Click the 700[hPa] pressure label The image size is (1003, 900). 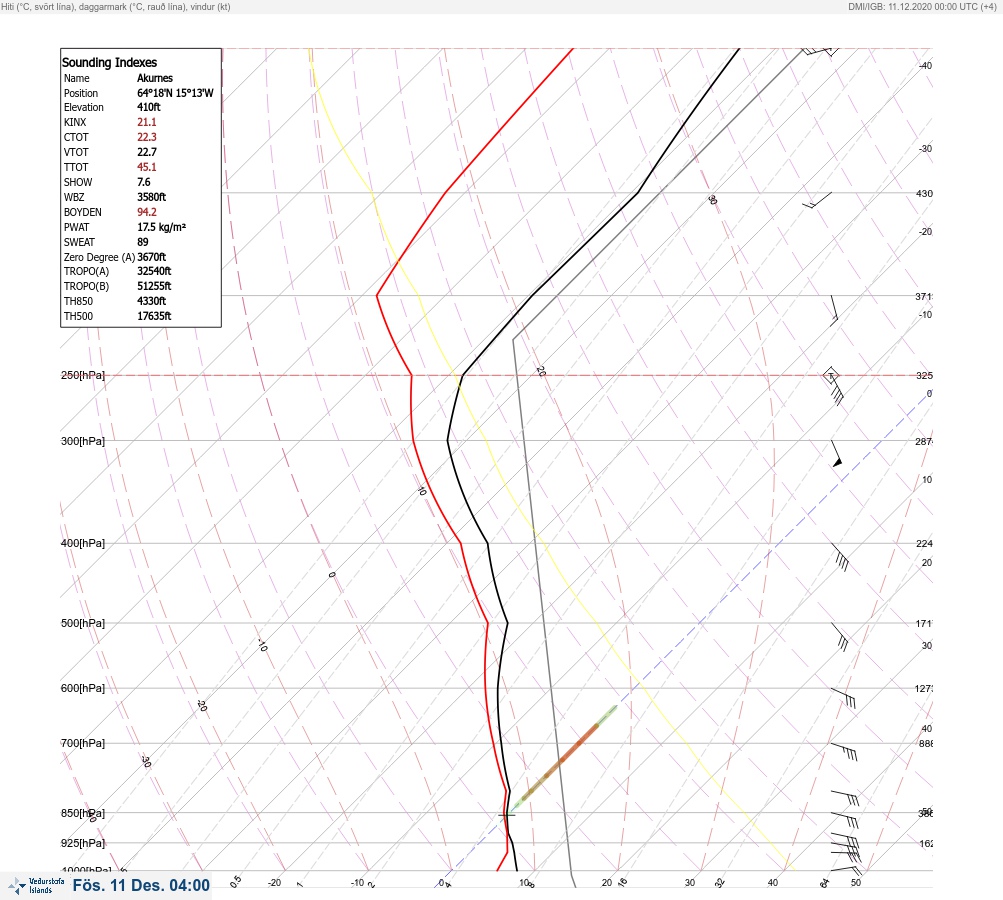[x=83, y=743]
